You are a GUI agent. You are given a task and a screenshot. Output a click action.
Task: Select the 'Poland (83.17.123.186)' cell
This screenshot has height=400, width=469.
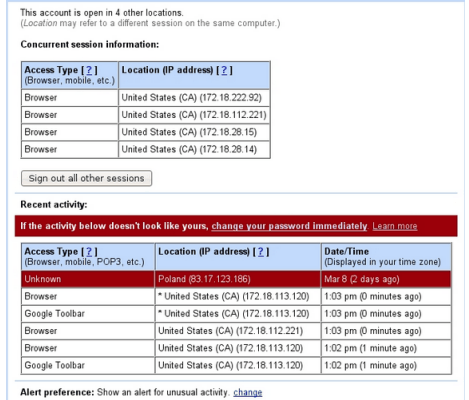238,279
